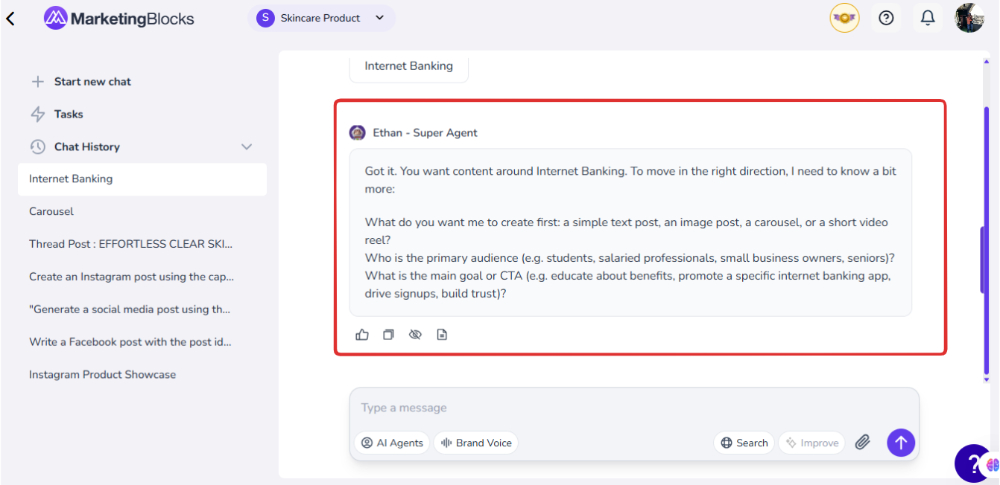Click the vertical scrollbar on the chat panel
Viewport: 1000px width, 485px height.
click(985, 260)
